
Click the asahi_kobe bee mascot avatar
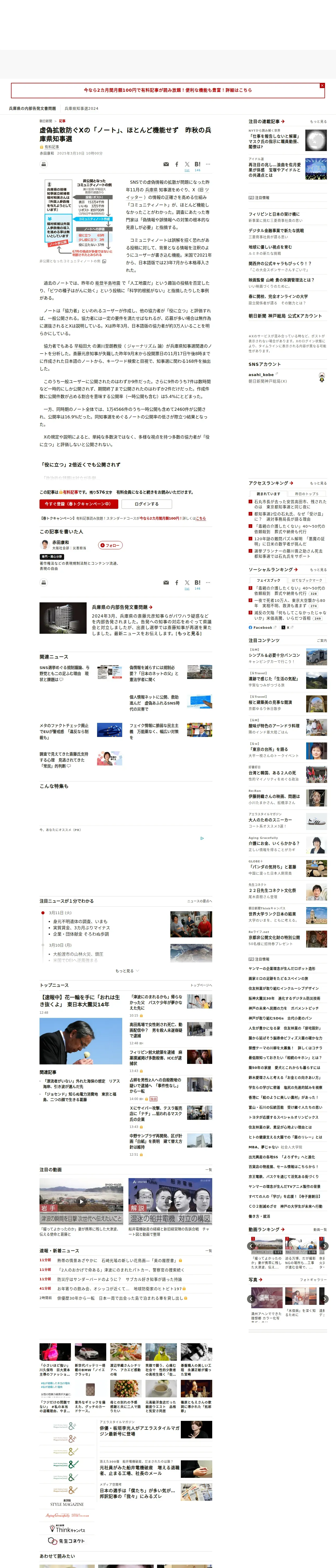tap(321, 377)
